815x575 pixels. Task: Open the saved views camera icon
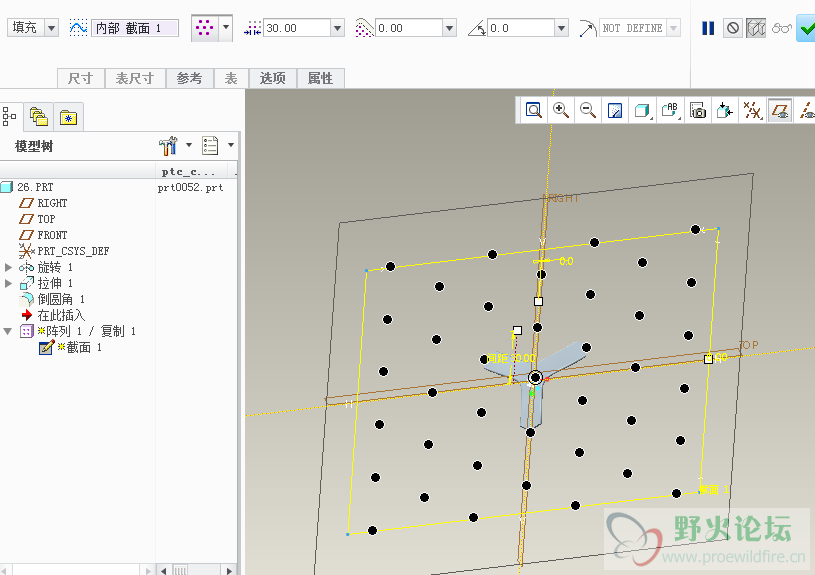pyautogui.click(x=698, y=111)
